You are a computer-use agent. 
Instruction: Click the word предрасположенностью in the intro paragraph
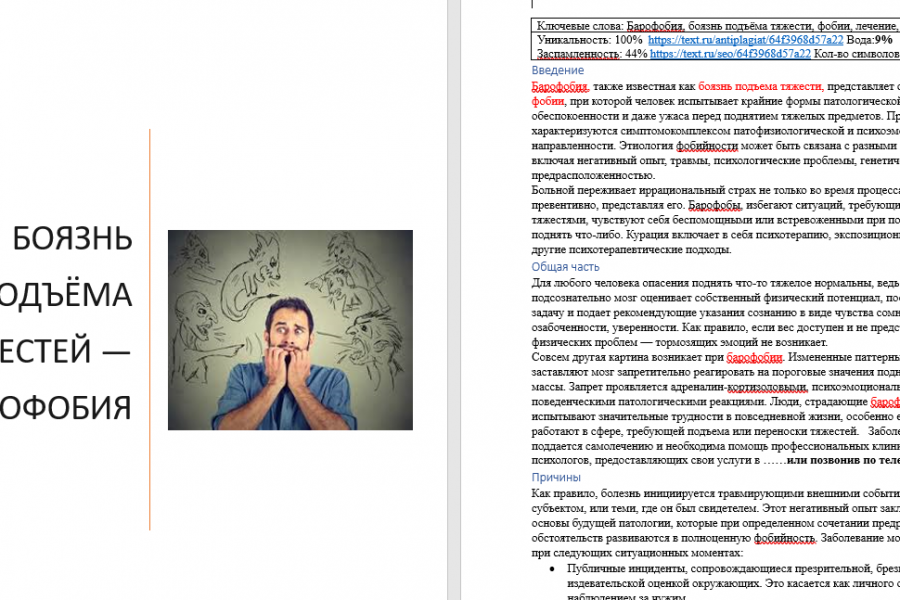coord(593,175)
